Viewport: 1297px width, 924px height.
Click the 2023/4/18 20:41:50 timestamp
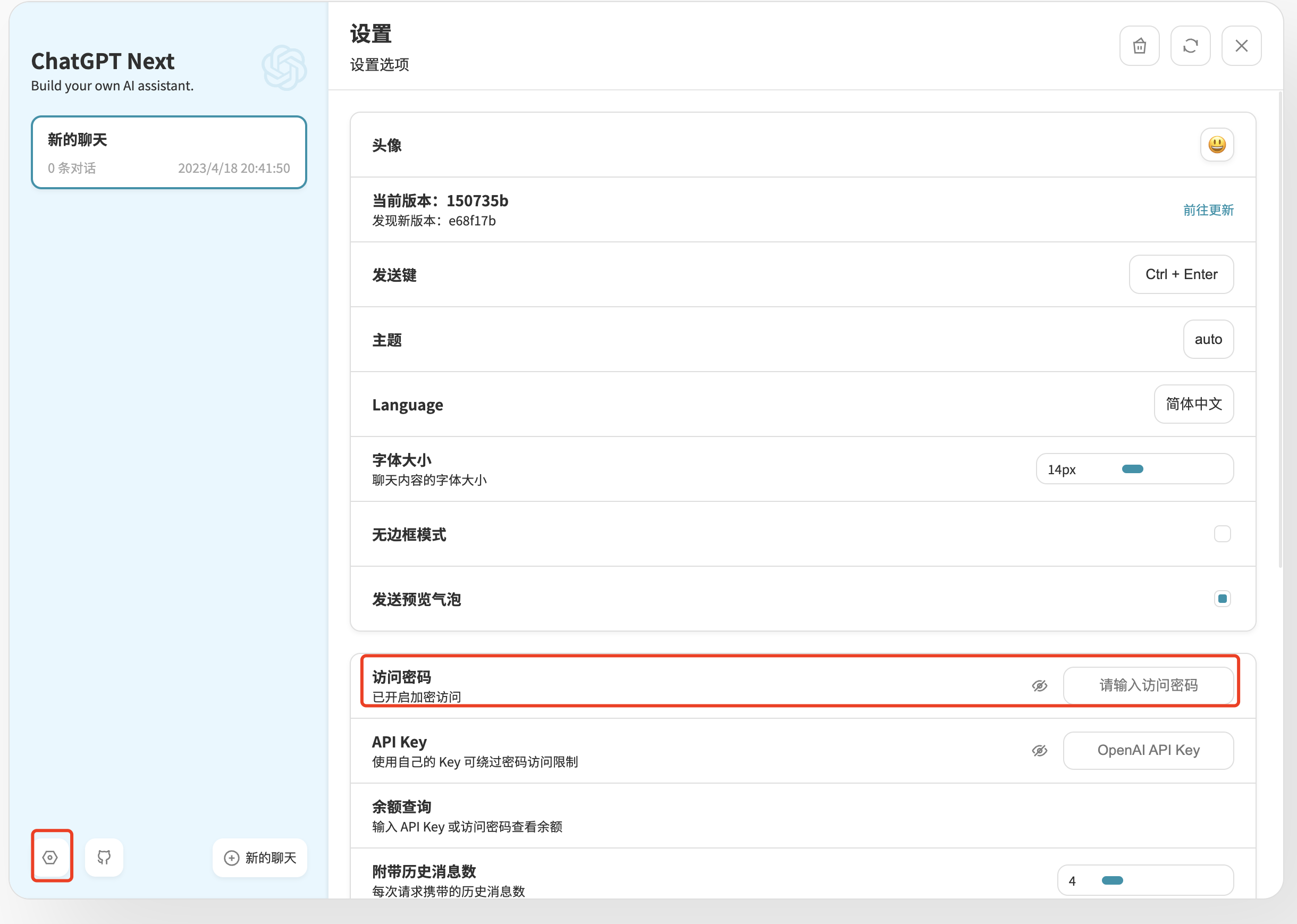[x=234, y=169]
